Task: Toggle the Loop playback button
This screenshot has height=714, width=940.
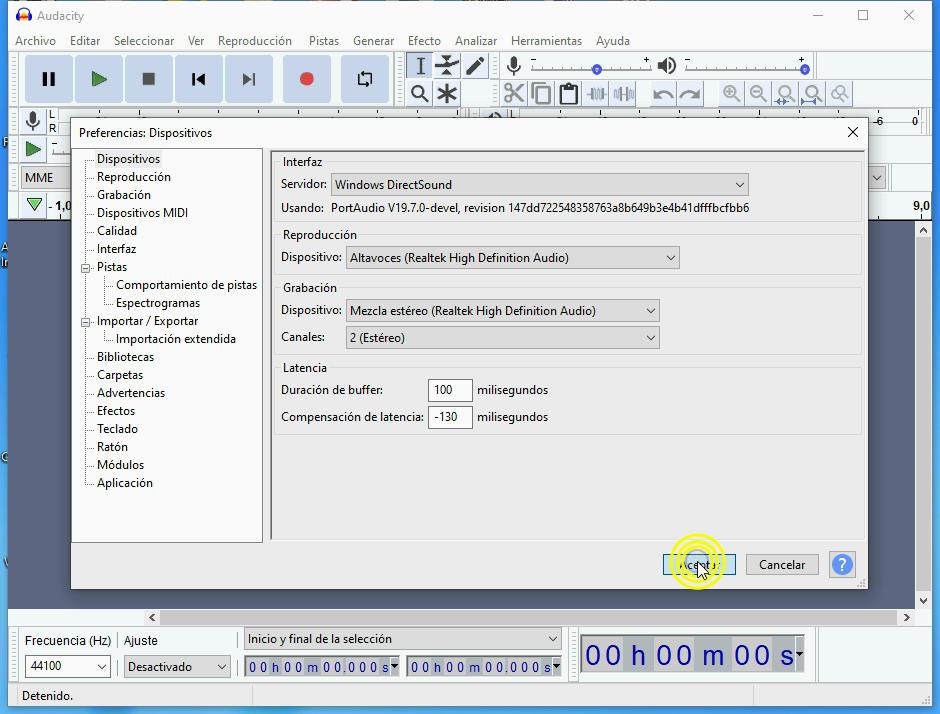Action: pos(364,79)
